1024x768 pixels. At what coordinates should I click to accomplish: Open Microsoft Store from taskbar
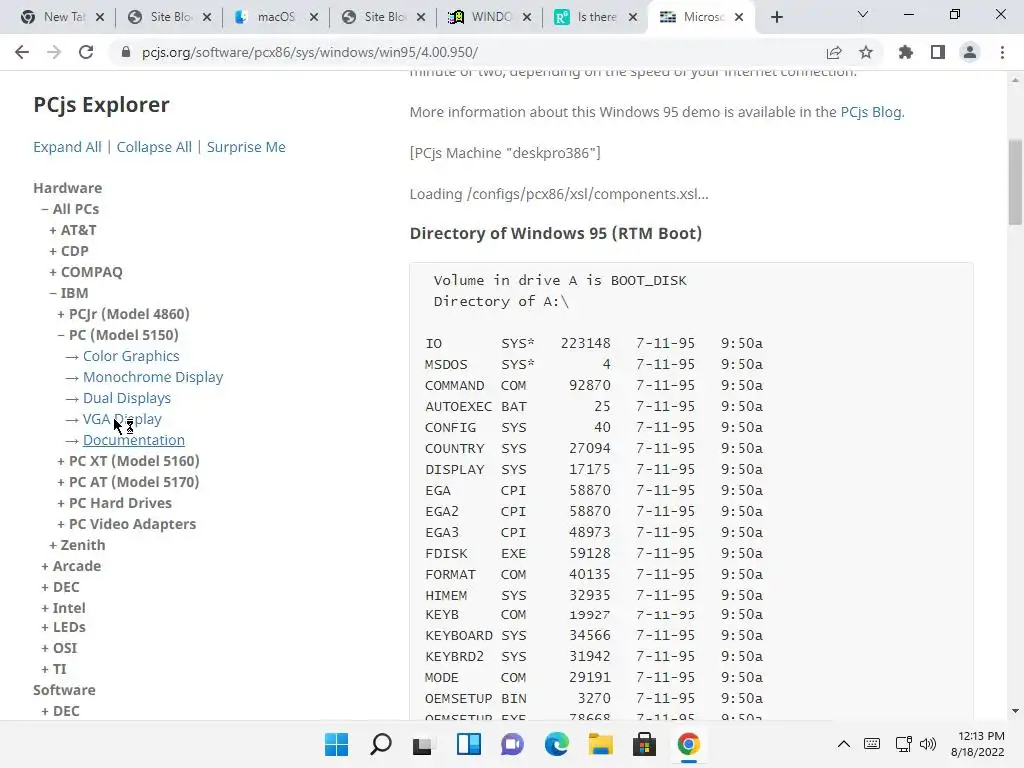(x=645, y=744)
